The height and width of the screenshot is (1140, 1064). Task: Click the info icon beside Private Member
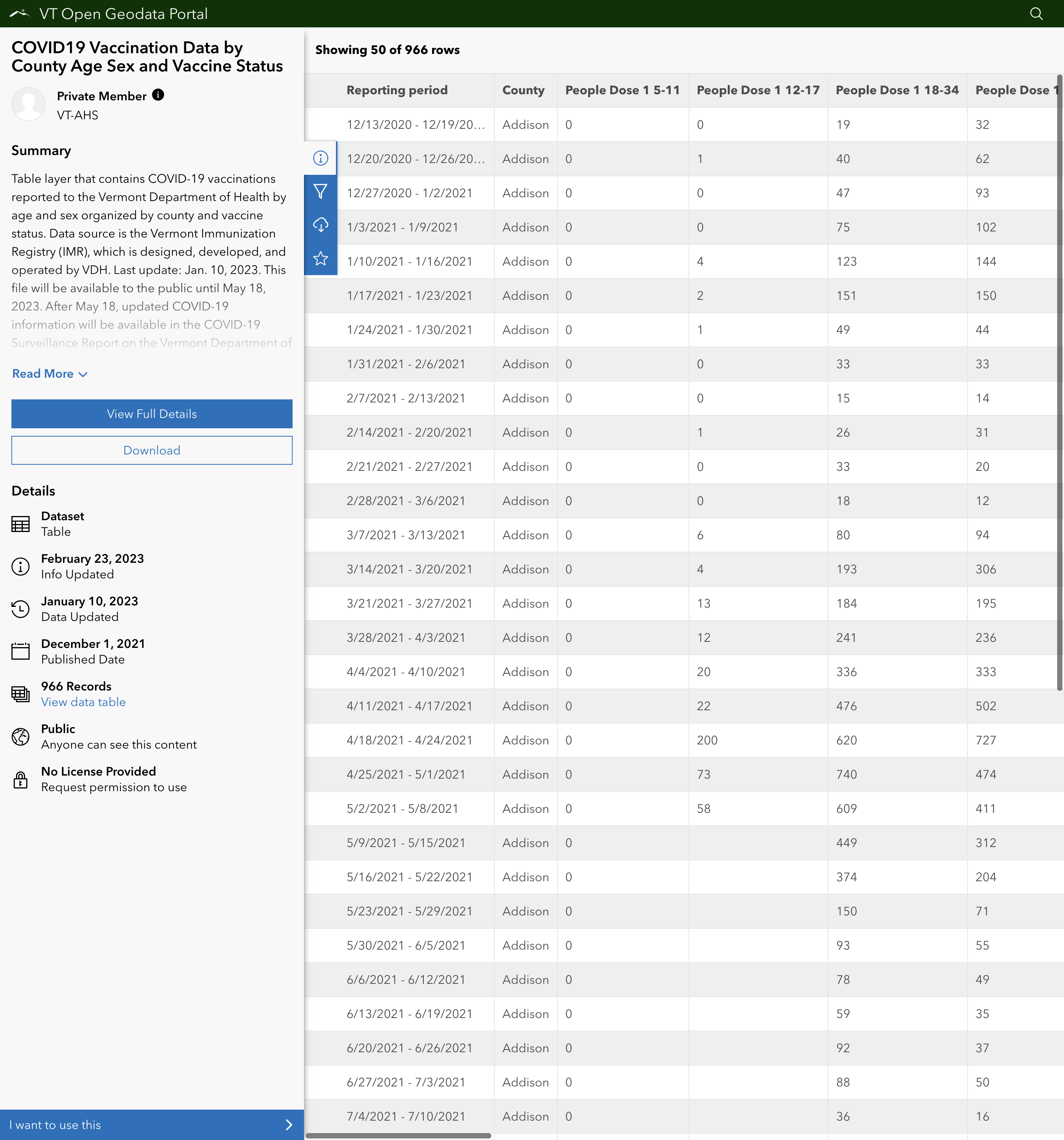click(x=158, y=95)
